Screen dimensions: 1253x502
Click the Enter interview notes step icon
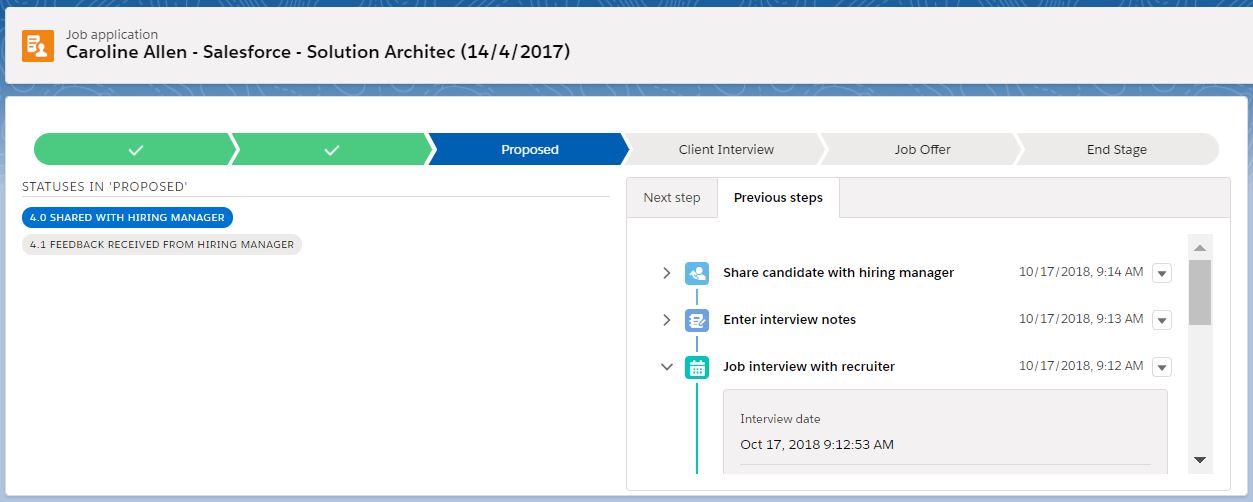[697, 320]
